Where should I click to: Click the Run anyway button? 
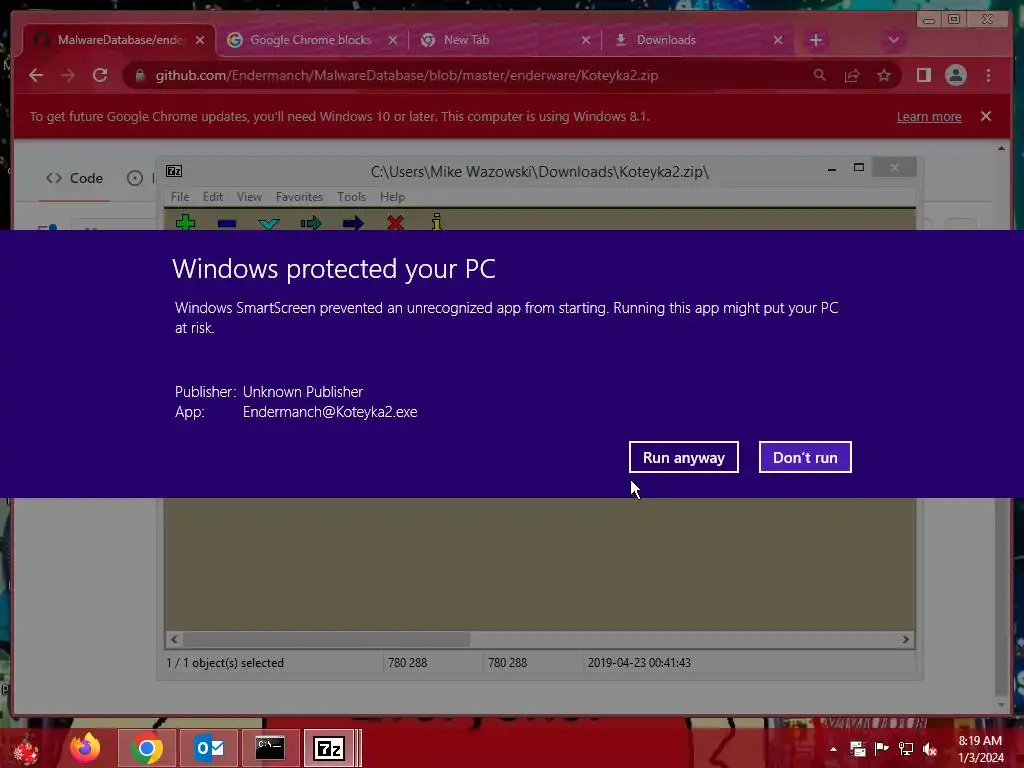[684, 457]
